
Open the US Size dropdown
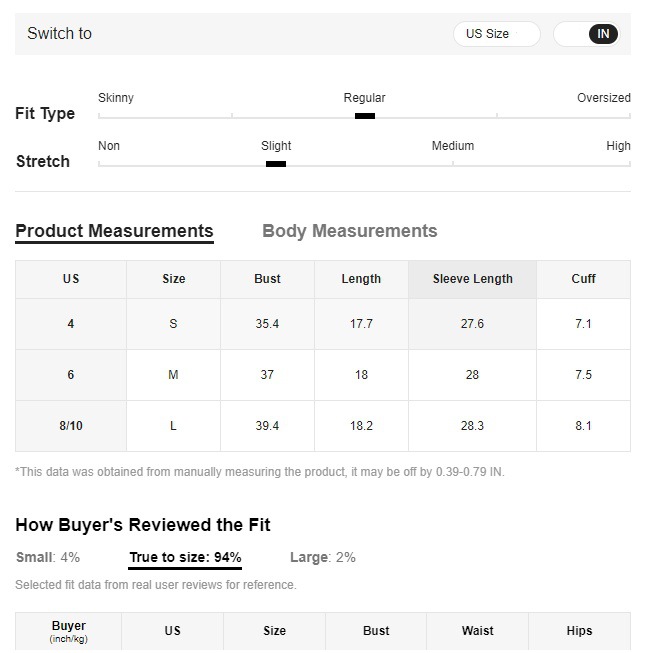(x=496, y=34)
